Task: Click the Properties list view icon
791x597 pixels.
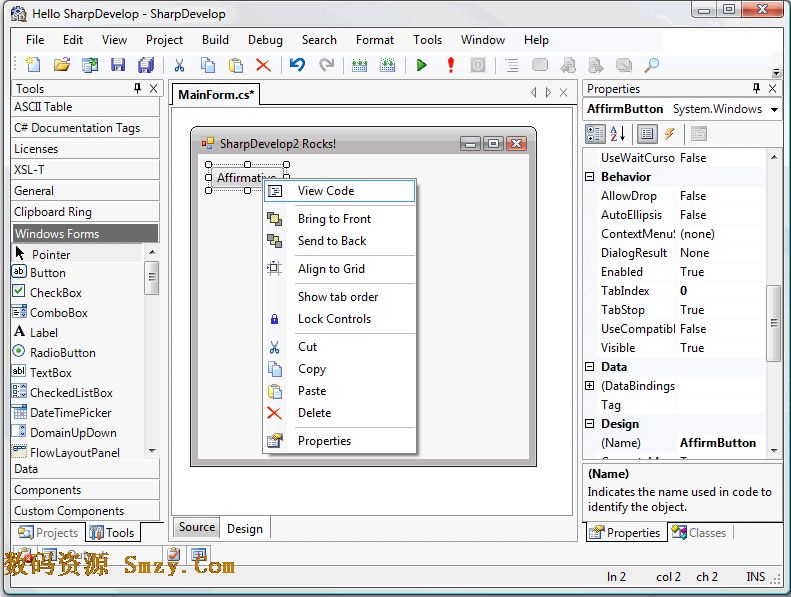Action: tap(647, 134)
